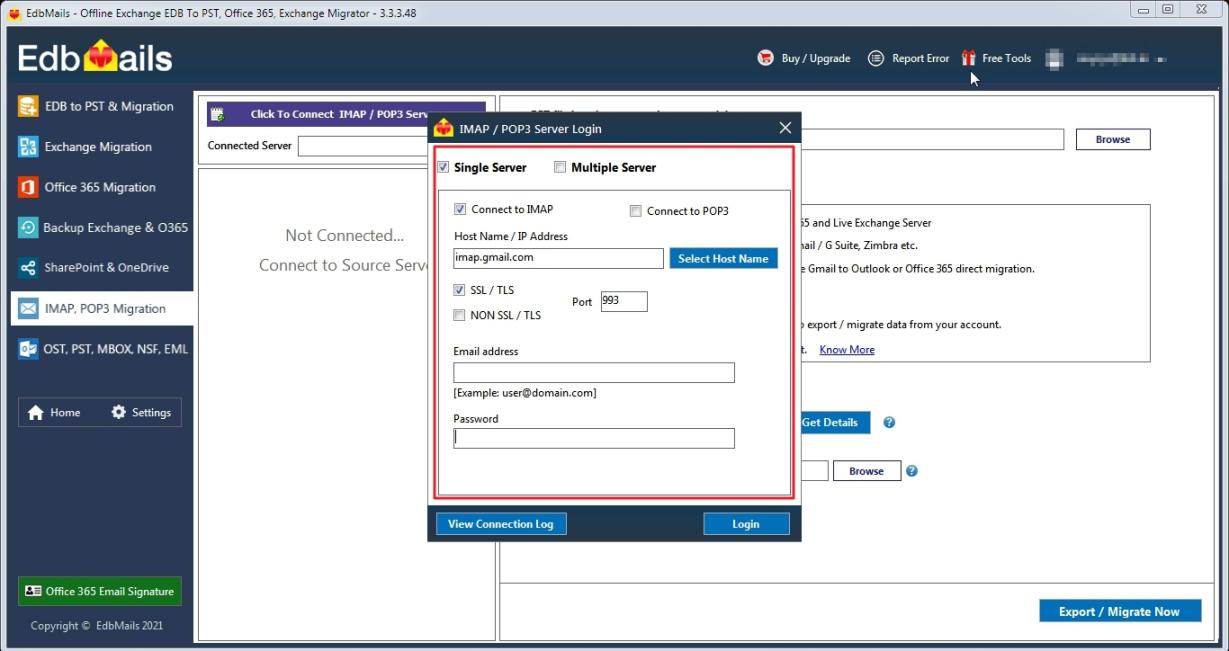Open the Know More link
Viewport: 1229px width, 651px height.
[x=847, y=350]
